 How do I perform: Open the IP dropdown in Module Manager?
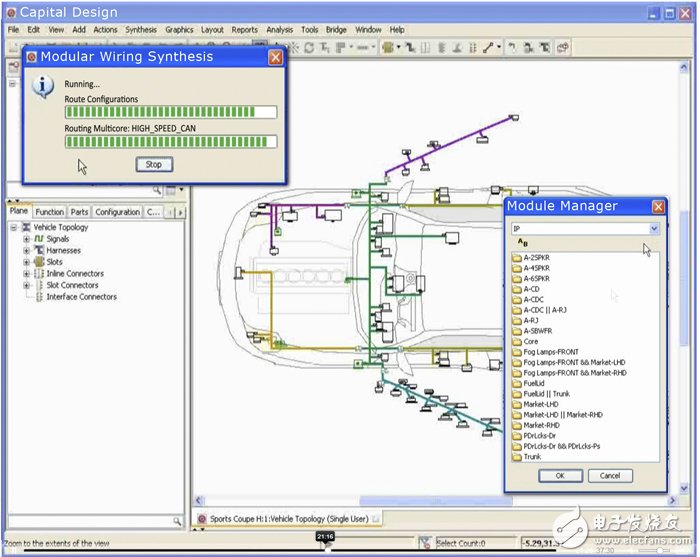(x=654, y=229)
